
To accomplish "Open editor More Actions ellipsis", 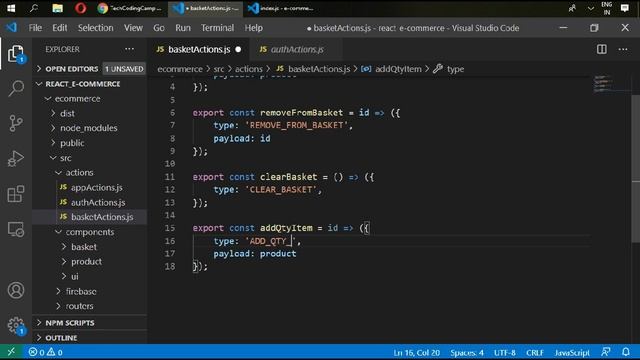I will click(623, 49).
